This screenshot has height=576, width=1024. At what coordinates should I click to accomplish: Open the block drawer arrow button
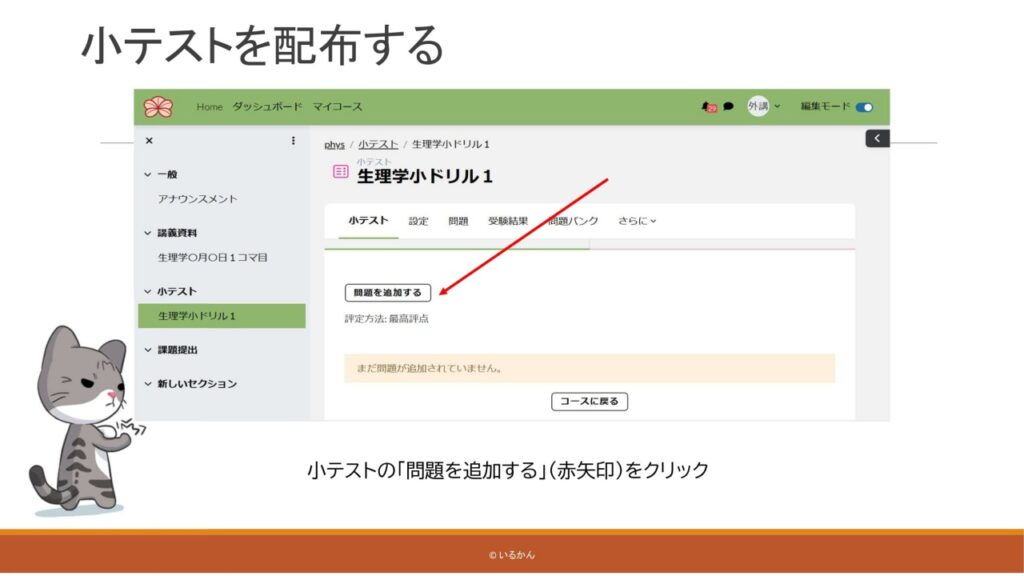pos(877,139)
